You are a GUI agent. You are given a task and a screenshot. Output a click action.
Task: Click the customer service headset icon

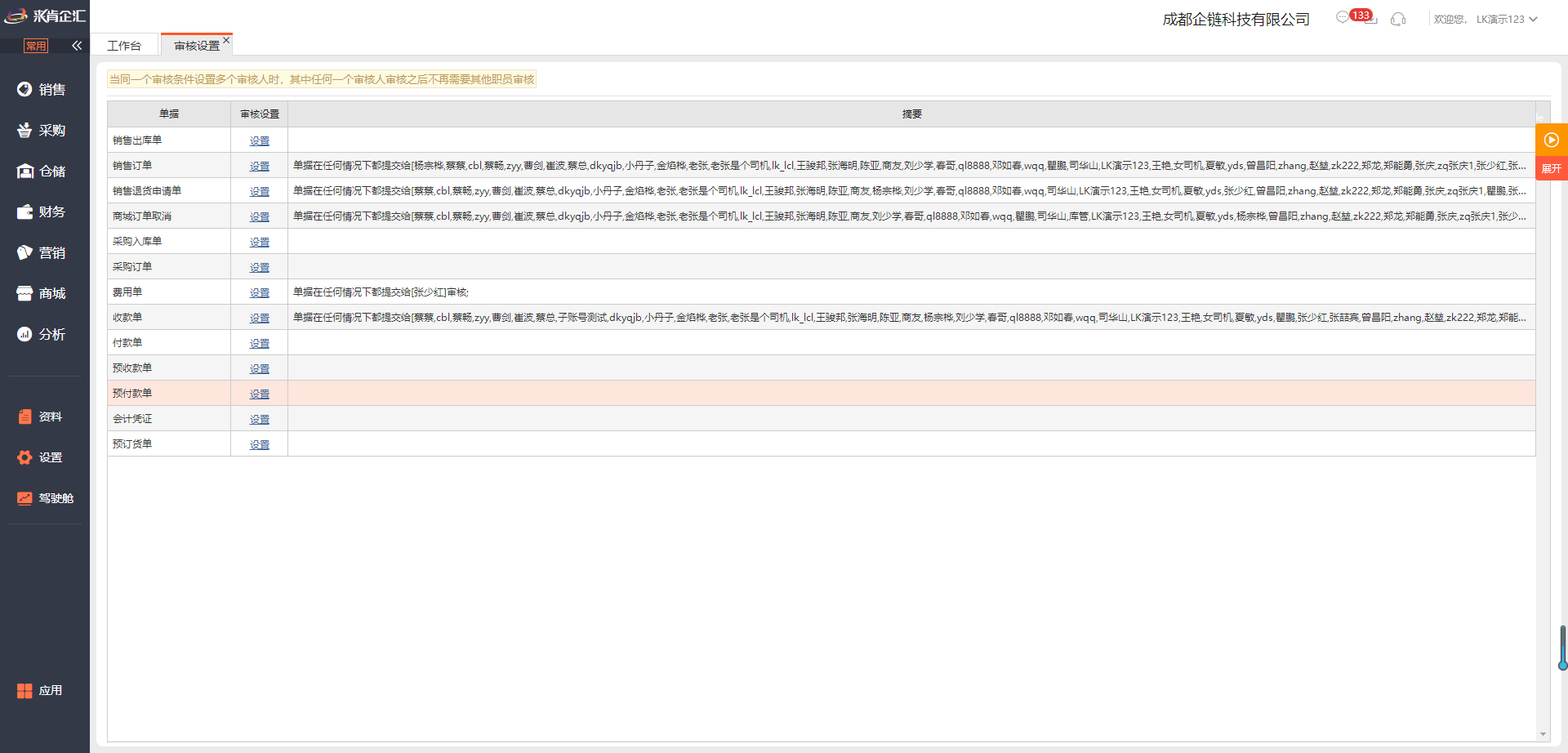1398,19
